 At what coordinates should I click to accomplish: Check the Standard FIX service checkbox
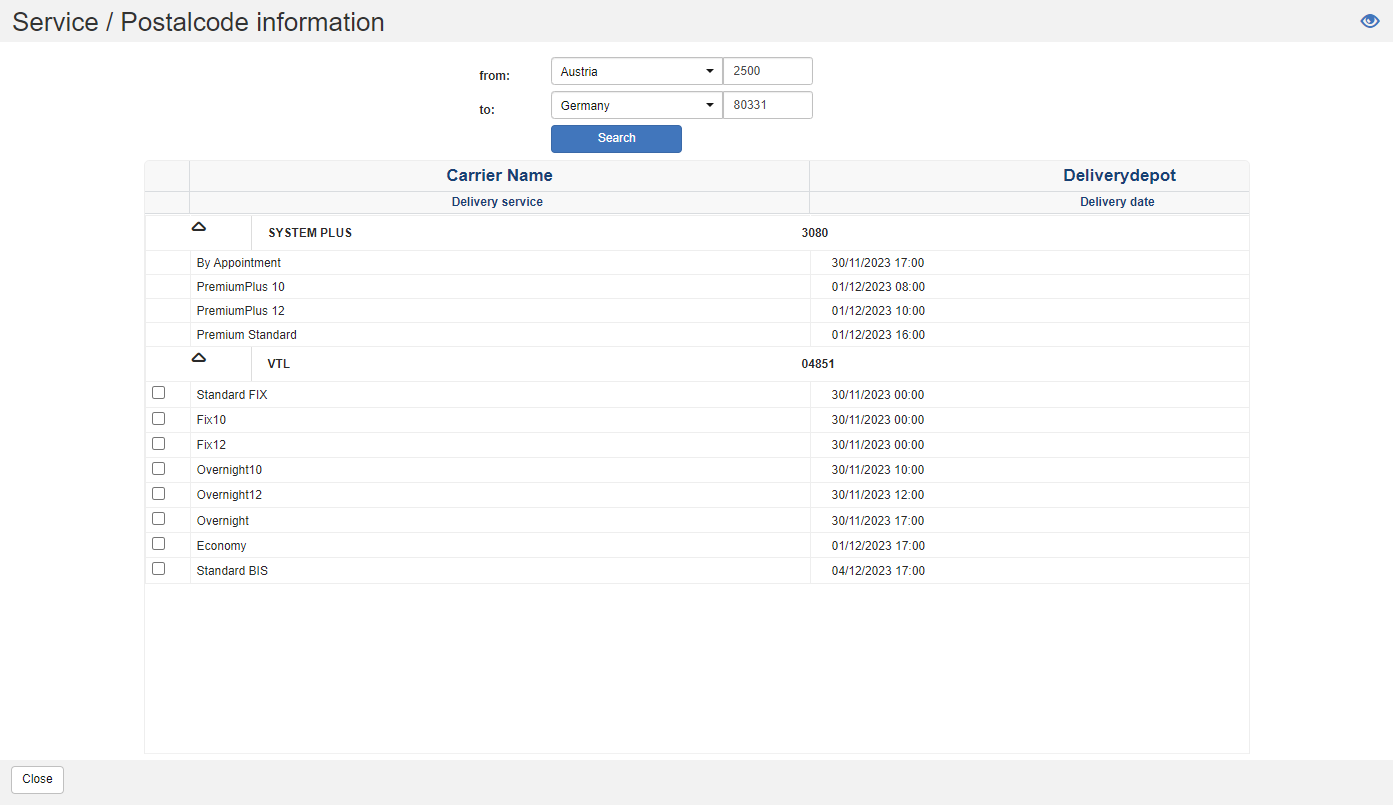click(158, 393)
